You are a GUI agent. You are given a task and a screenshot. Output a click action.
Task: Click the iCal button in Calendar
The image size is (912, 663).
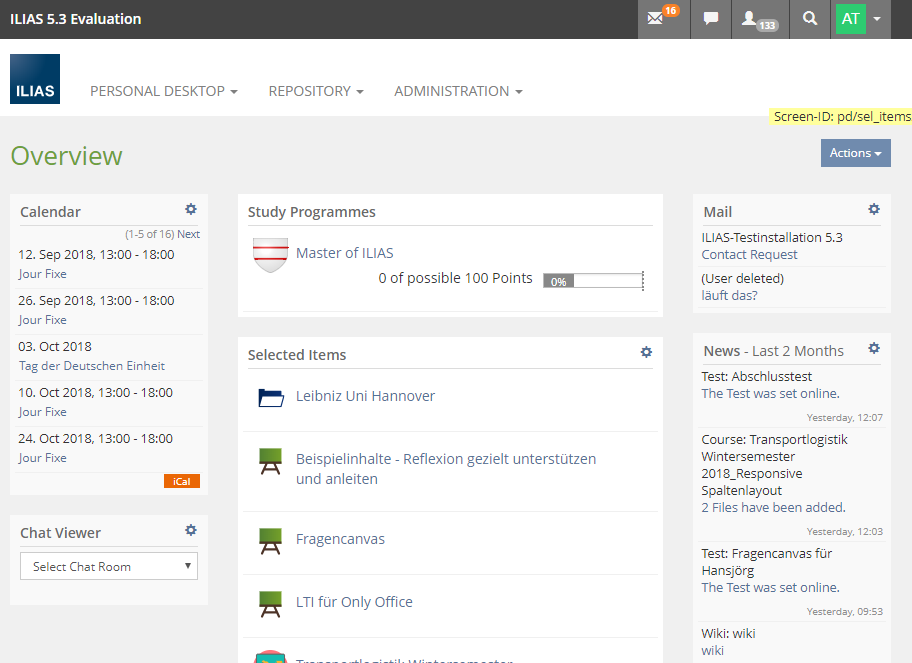pyautogui.click(x=182, y=481)
